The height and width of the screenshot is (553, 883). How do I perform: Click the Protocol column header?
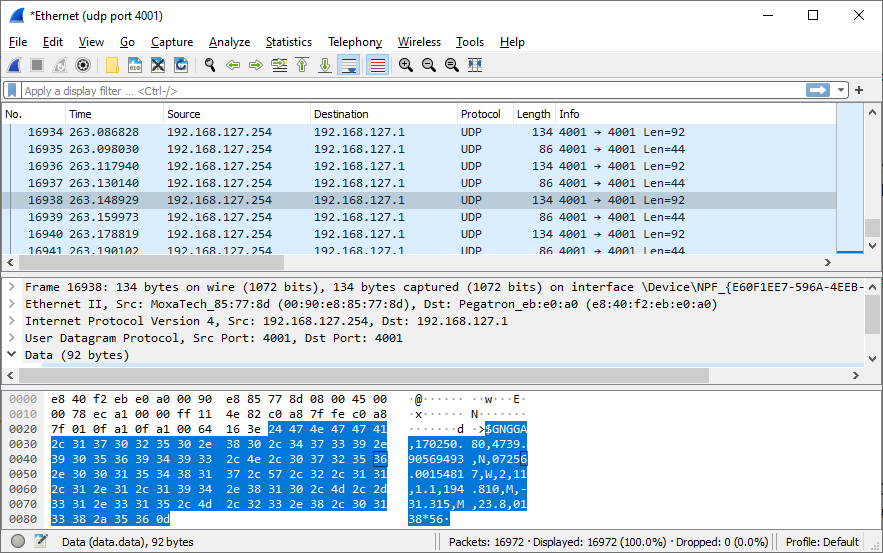click(x=480, y=114)
